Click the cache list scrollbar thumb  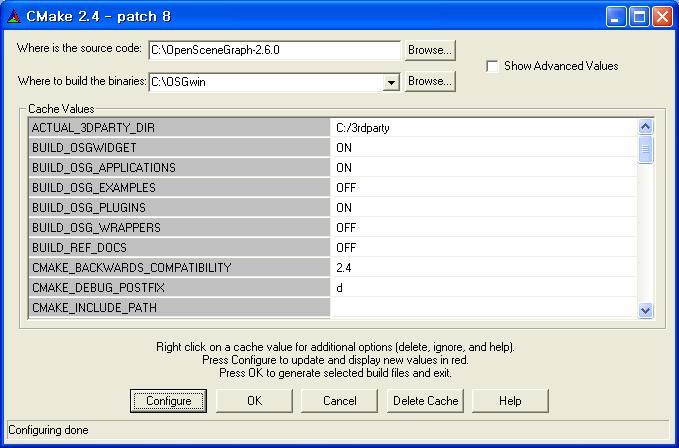pos(645,149)
